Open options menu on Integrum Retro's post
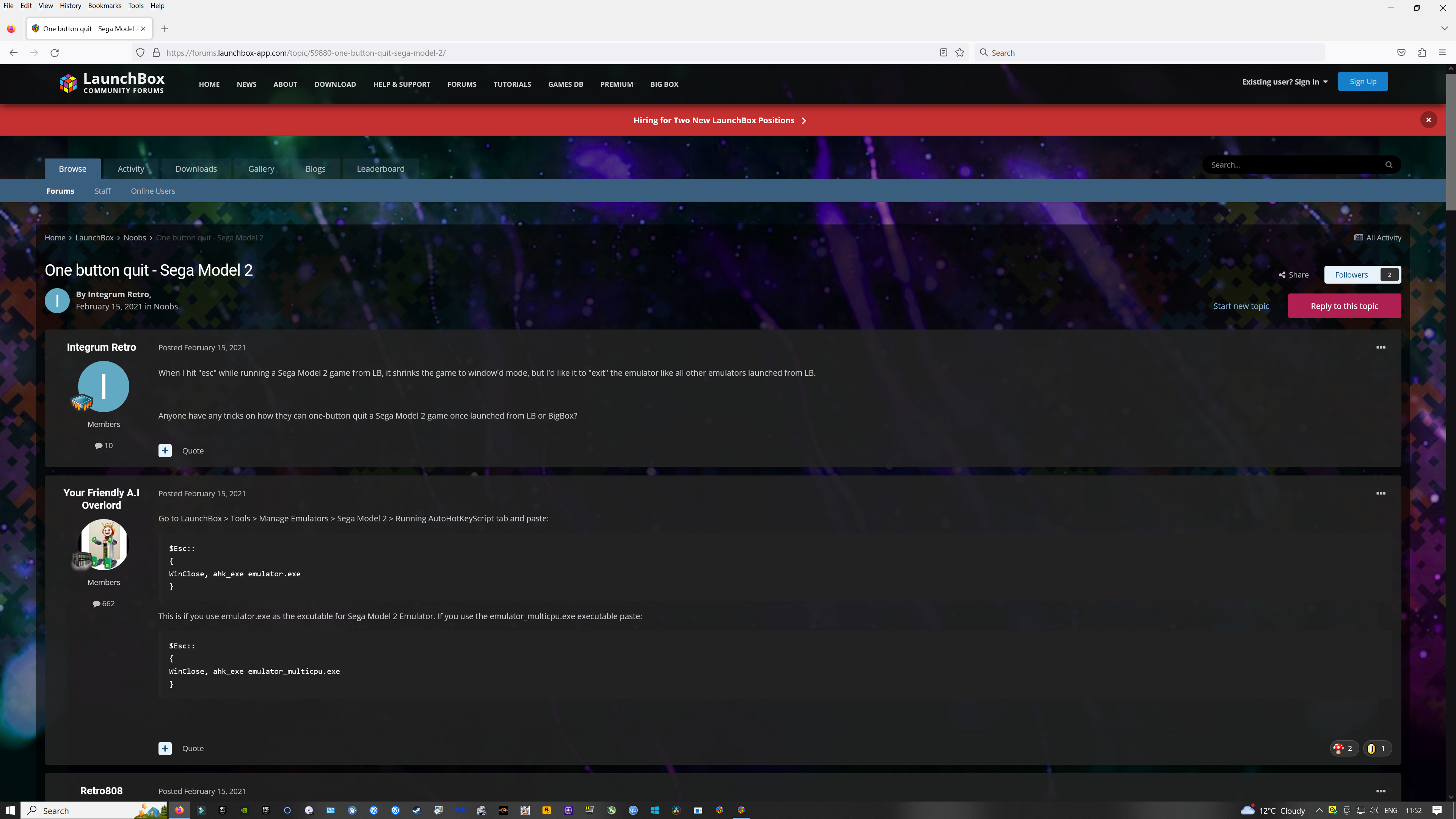The width and height of the screenshot is (1456, 819). click(x=1381, y=348)
